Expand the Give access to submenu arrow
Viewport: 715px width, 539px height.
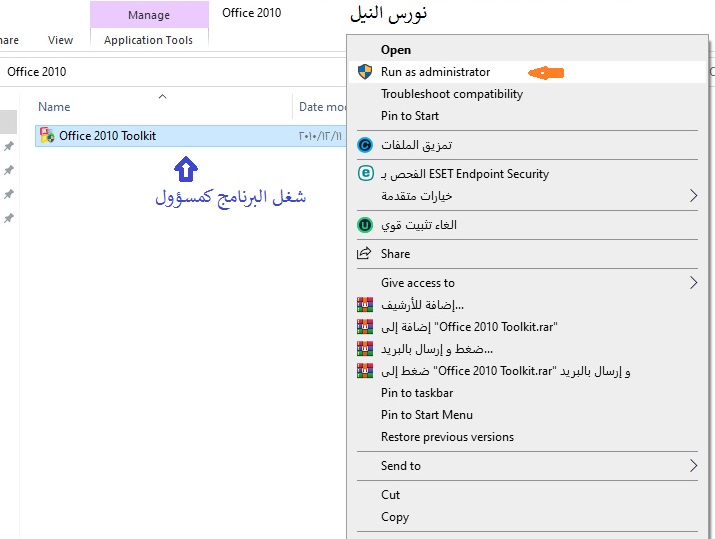693,283
